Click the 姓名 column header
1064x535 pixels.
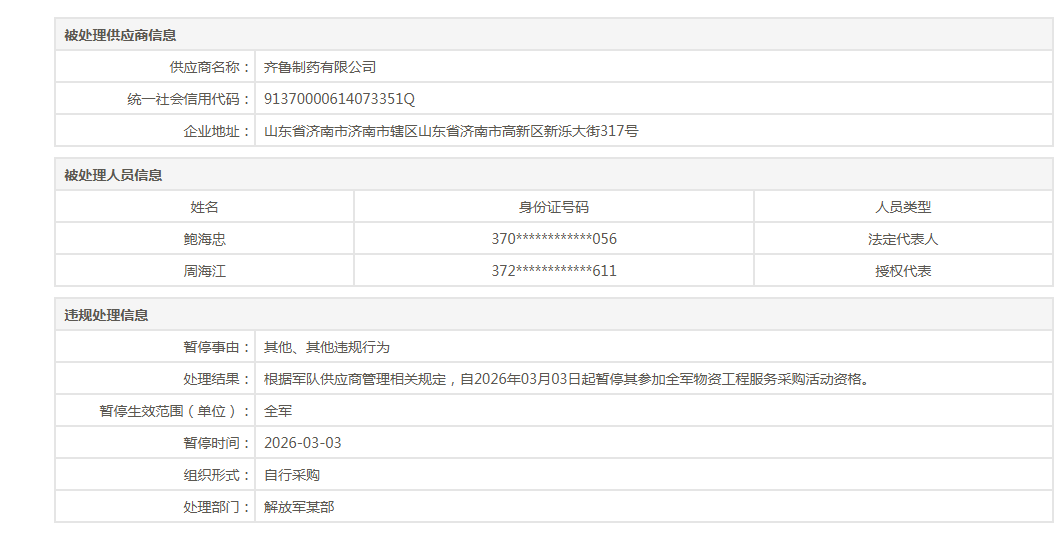point(204,207)
